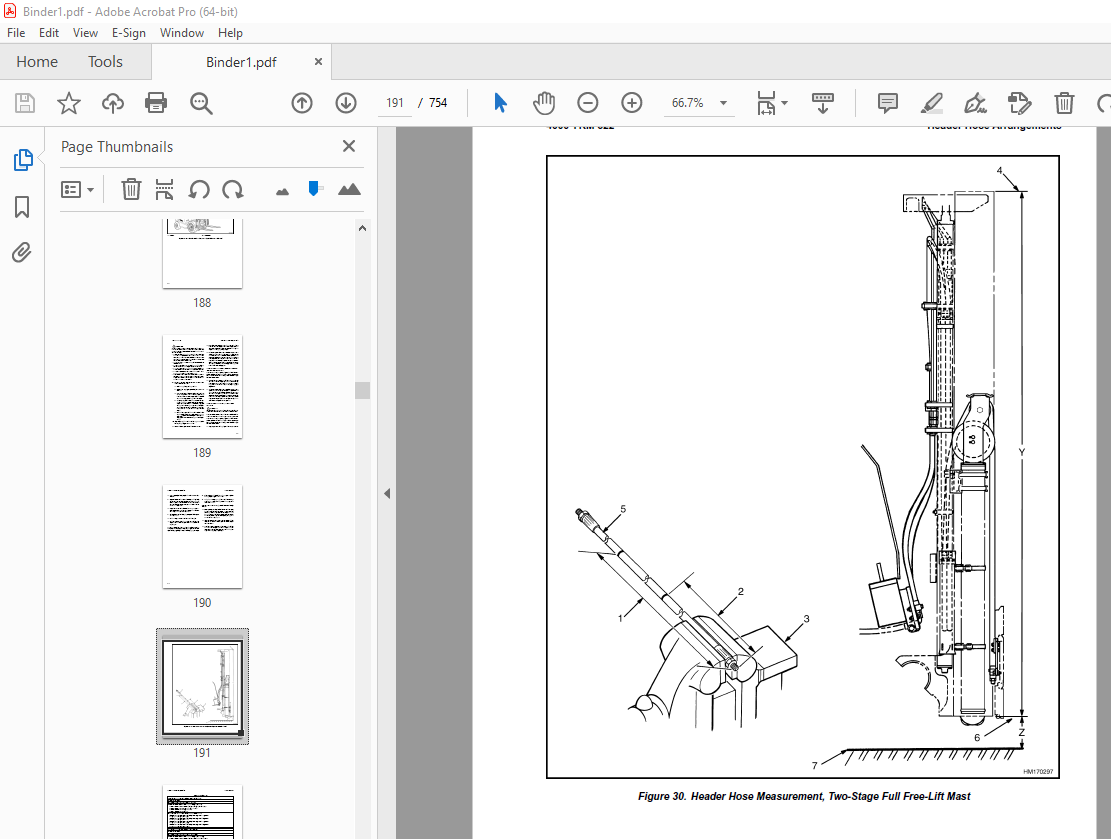The width and height of the screenshot is (1111, 839).
Task: Open the sign document pen tool
Action: coord(976,103)
